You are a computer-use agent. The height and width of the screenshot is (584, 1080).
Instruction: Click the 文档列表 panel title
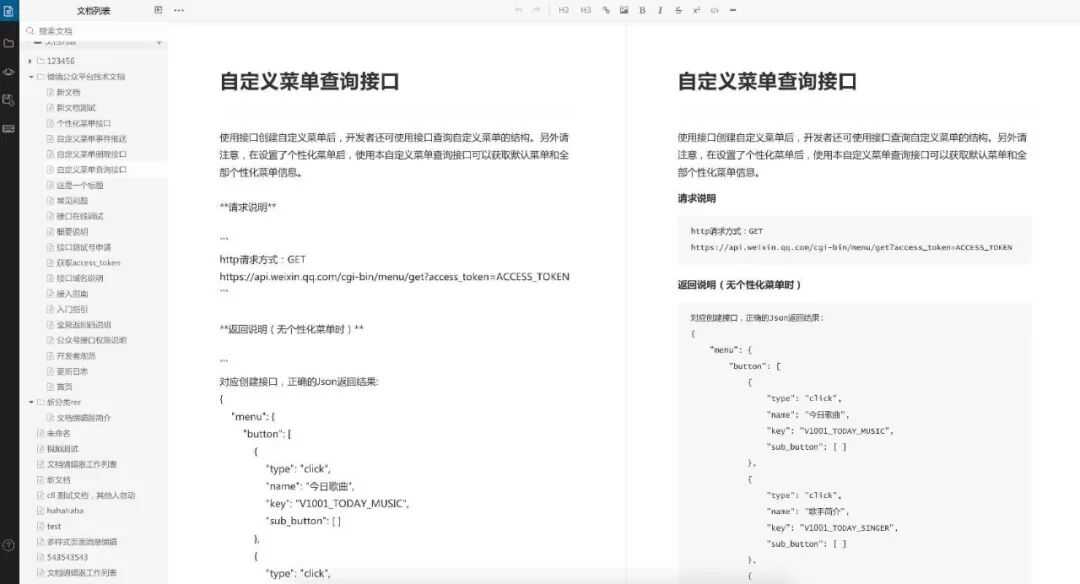click(93, 10)
